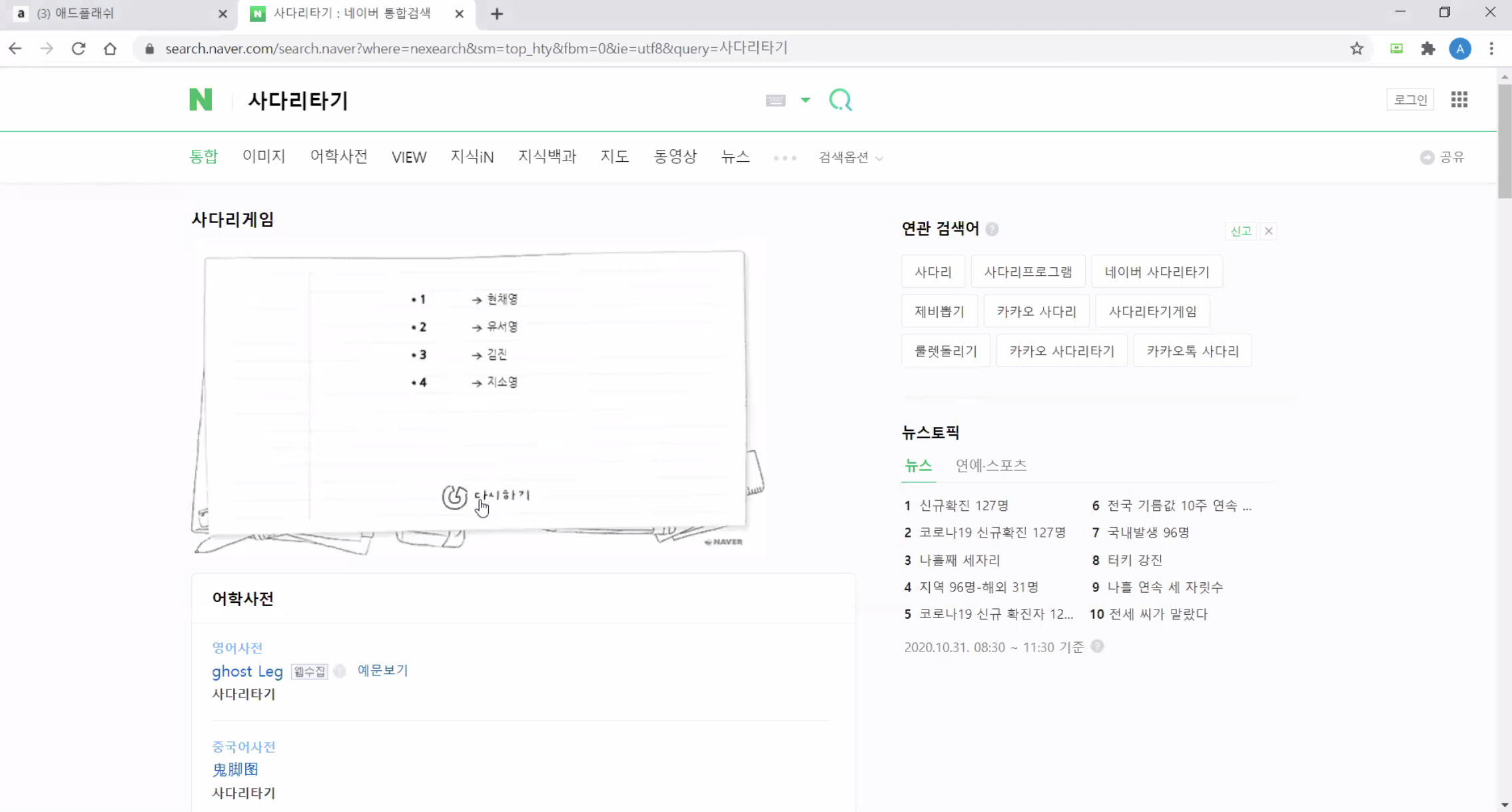Click related search 카카오 사다리
The image size is (1512, 812).
tap(1036, 311)
